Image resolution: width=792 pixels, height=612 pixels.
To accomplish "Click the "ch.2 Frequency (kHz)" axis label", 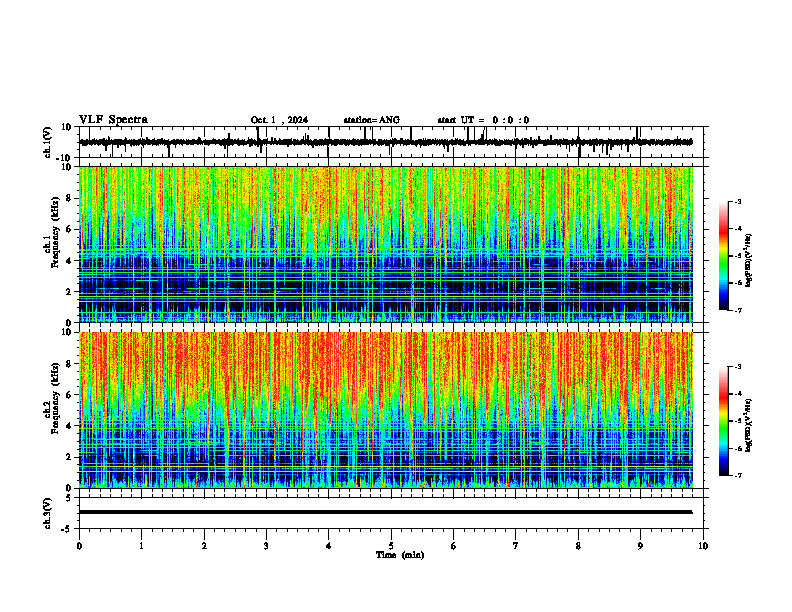I will [51, 398].
